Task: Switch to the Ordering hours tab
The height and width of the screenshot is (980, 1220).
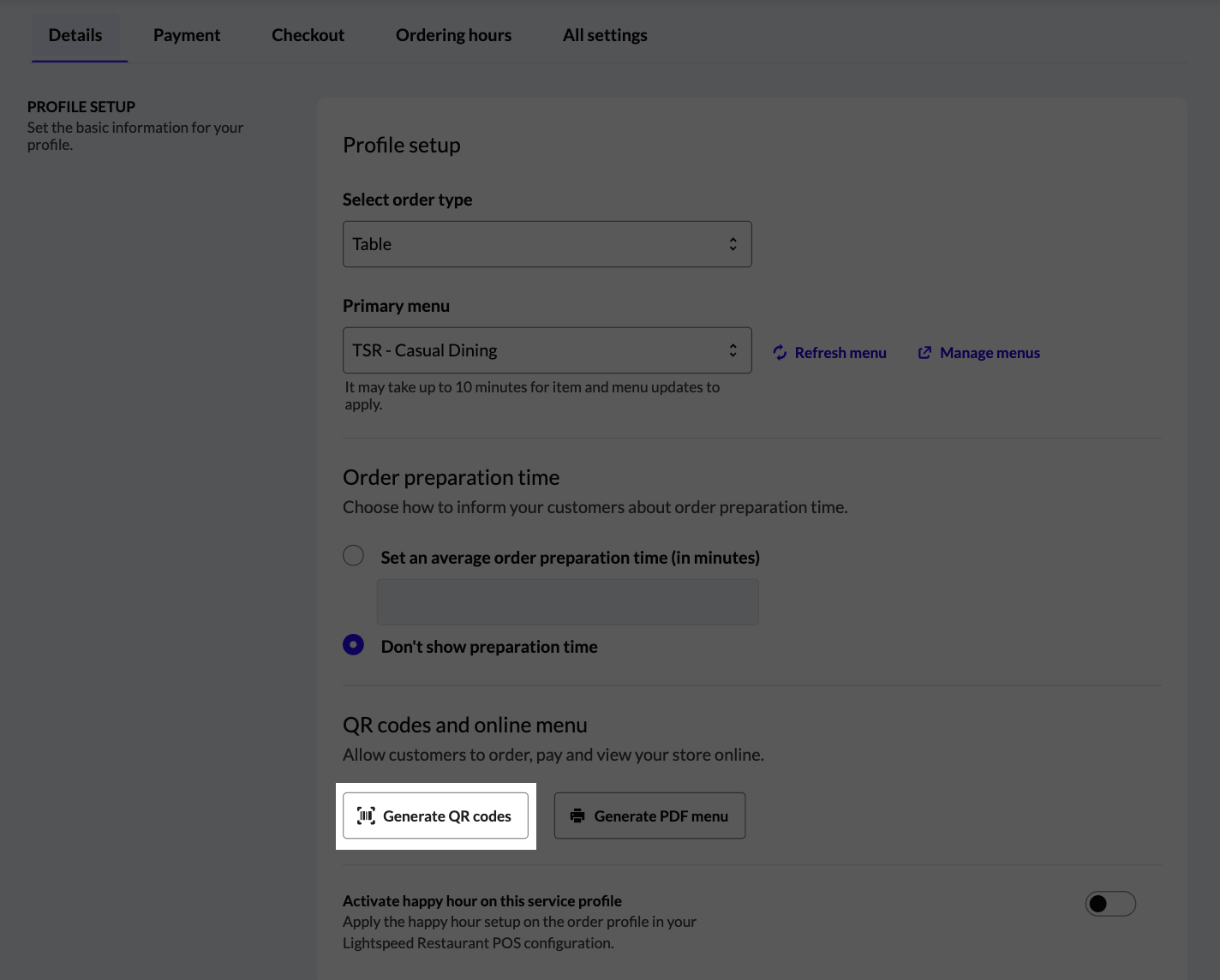Action: click(x=453, y=35)
